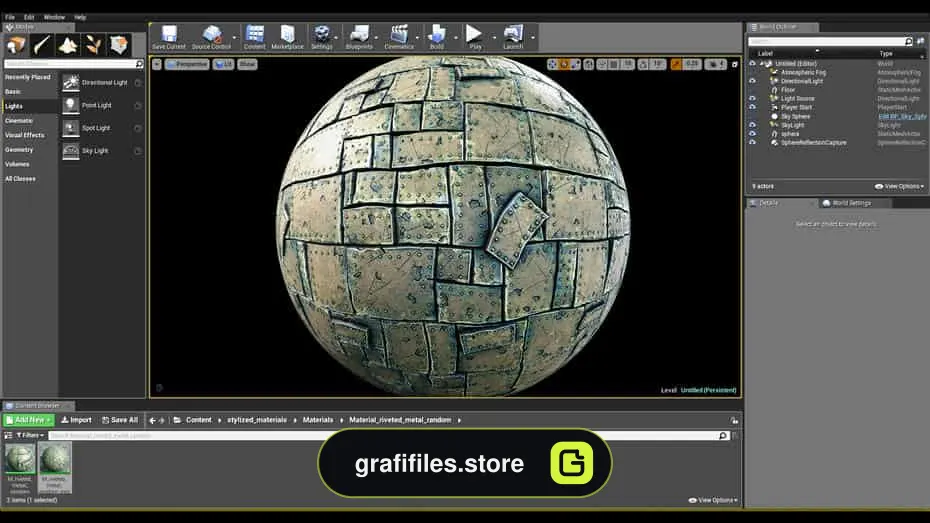Open World Outliner View Options dropdown

coord(899,186)
